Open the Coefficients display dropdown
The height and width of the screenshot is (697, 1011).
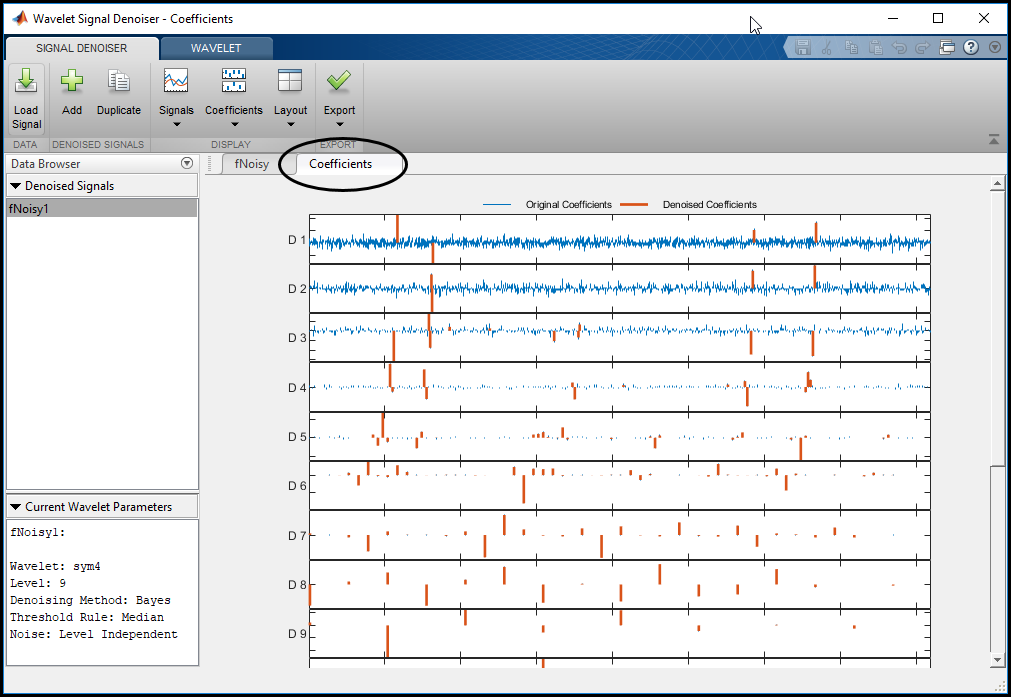tap(233, 98)
